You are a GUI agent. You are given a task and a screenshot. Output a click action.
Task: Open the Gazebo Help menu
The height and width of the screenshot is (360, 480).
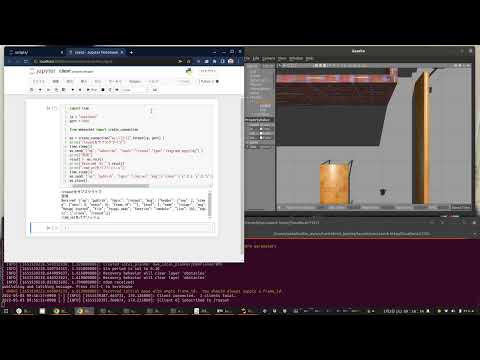click(309, 58)
